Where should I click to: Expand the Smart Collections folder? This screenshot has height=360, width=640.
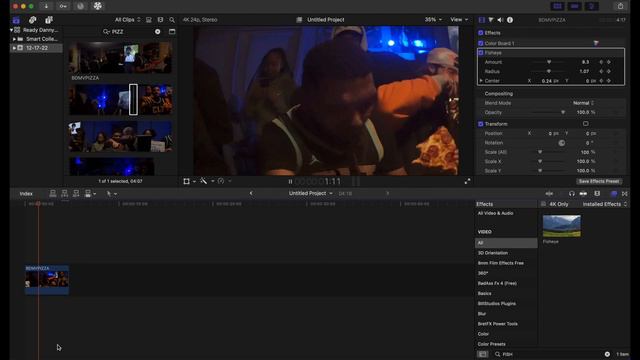[14, 39]
